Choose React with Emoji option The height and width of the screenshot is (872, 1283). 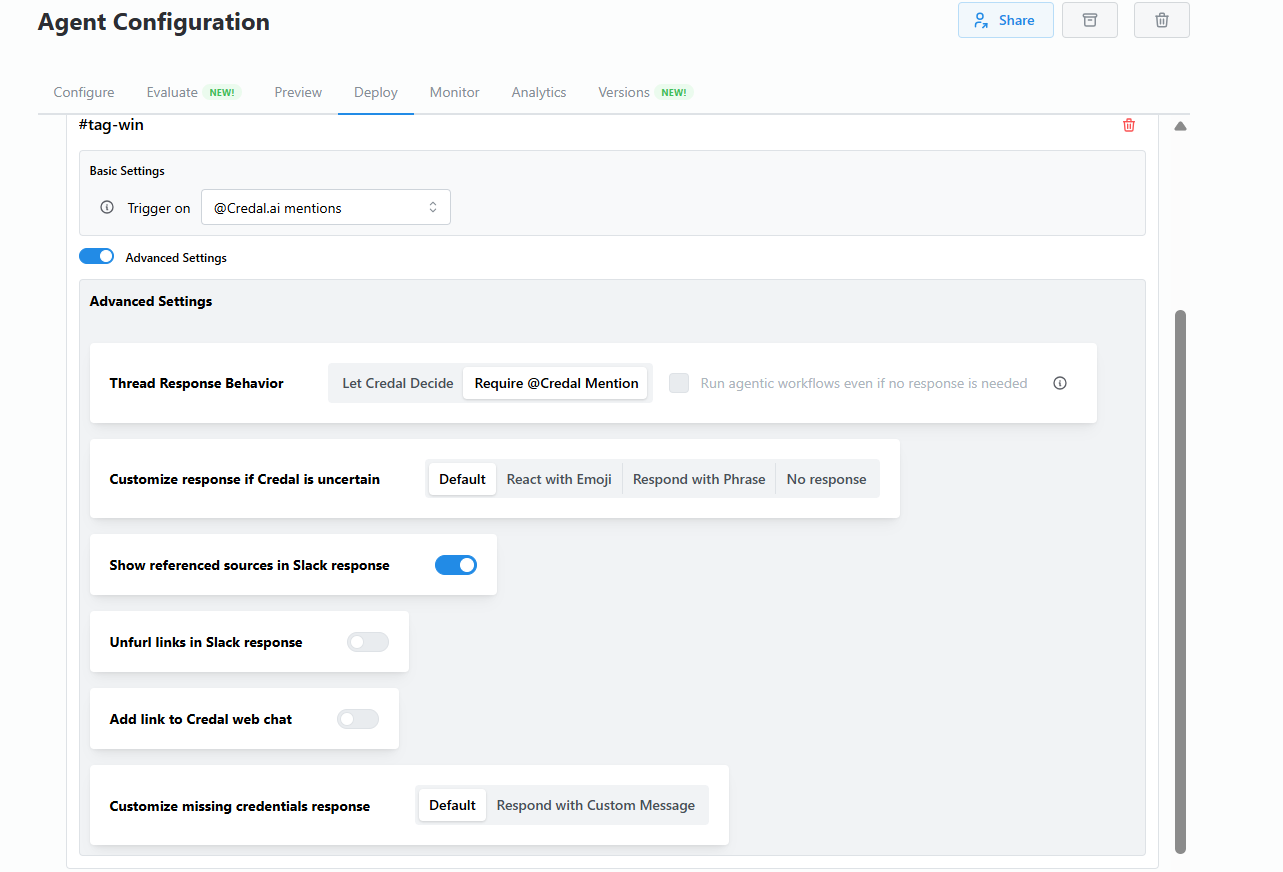[x=559, y=479]
